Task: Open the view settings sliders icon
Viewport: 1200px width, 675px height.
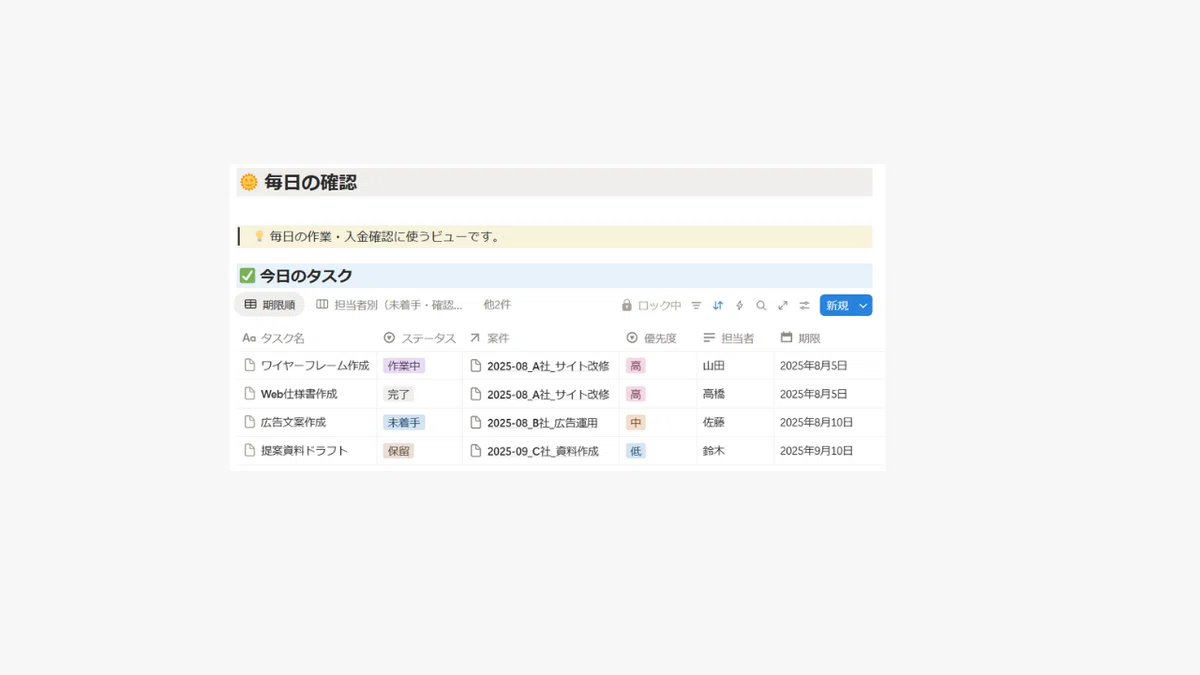Action: 804,305
